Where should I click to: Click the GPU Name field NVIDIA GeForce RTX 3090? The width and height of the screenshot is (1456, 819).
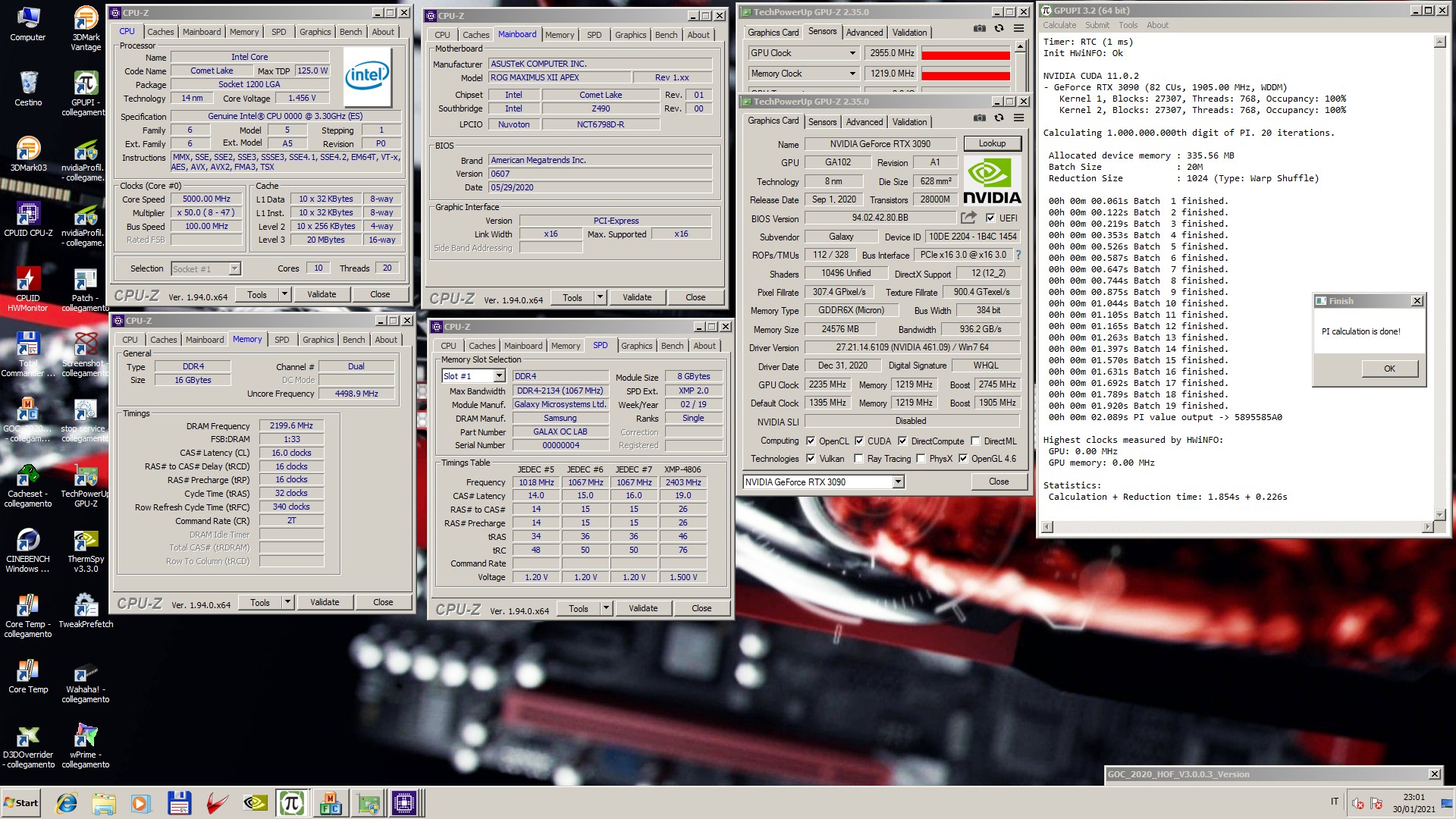[x=880, y=143]
